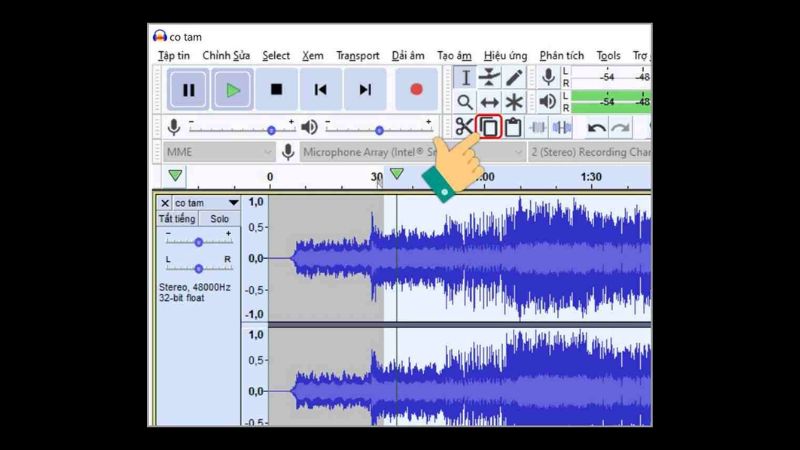
Task: Adjust the recording volume slider
Action: [x=241, y=130]
